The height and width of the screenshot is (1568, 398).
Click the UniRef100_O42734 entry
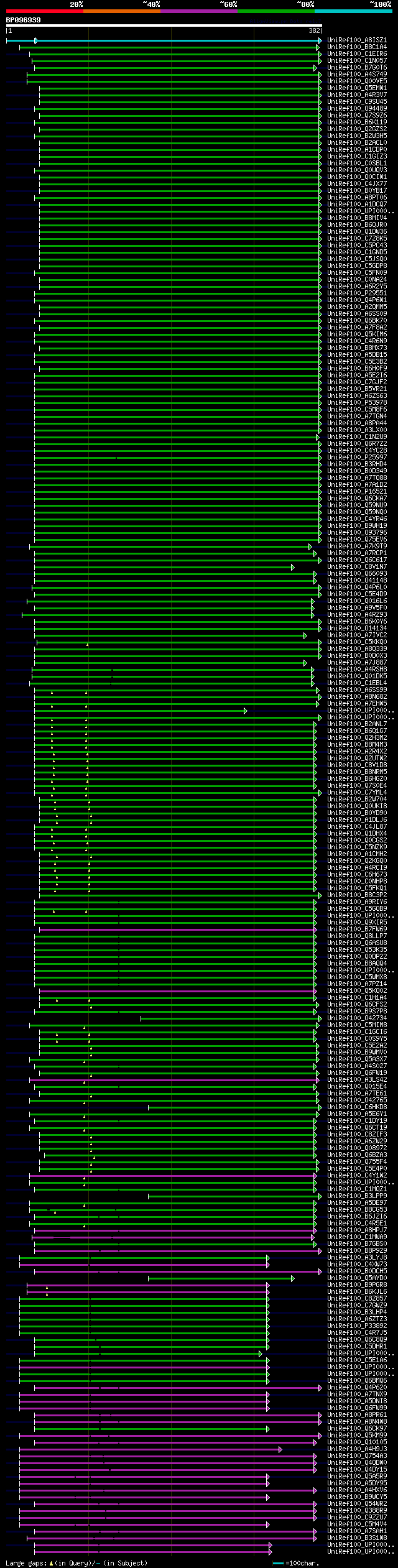tap(357, 1018)
